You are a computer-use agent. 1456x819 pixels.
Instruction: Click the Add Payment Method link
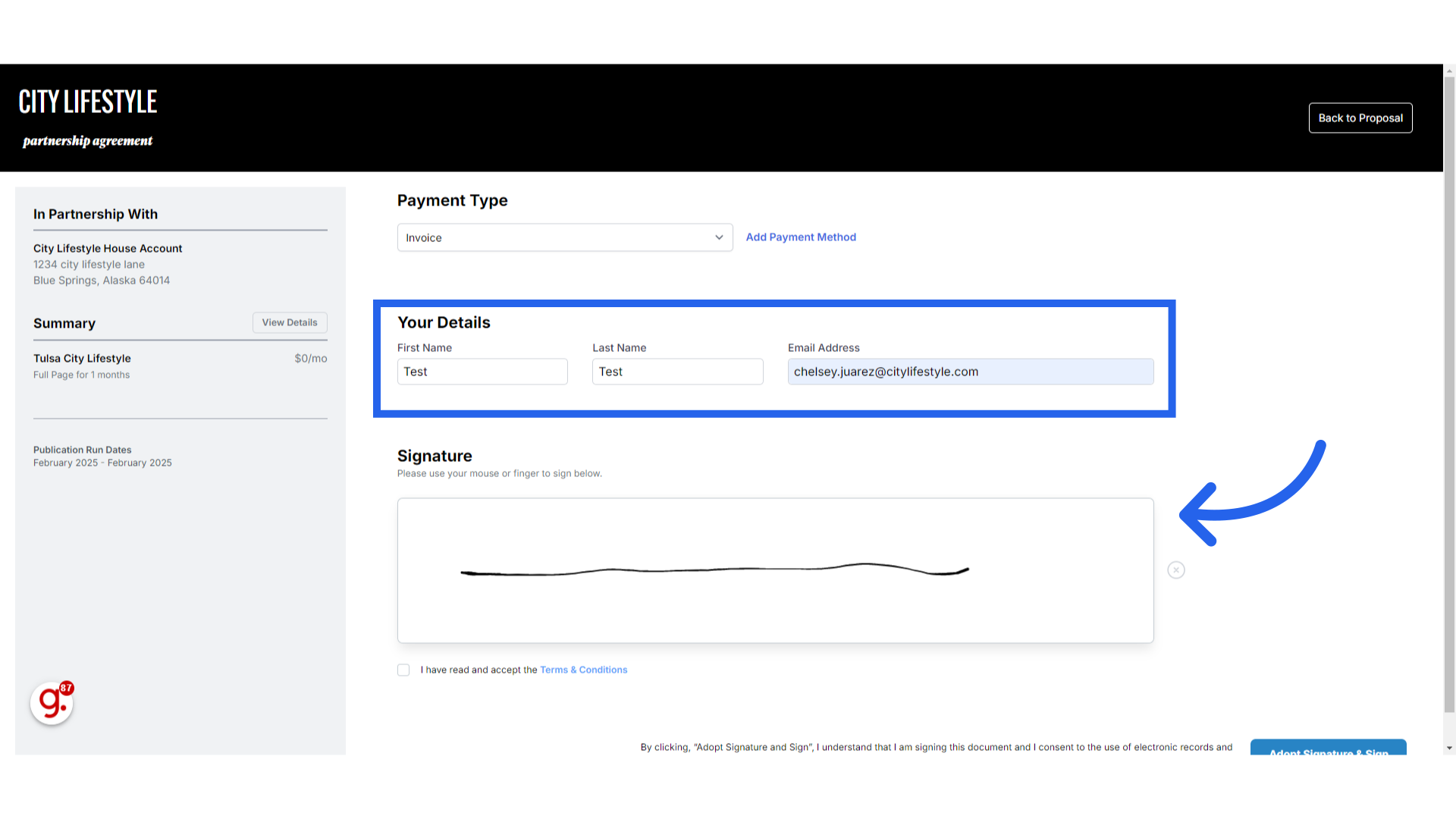pyautogui.click(x=801, y=237)
